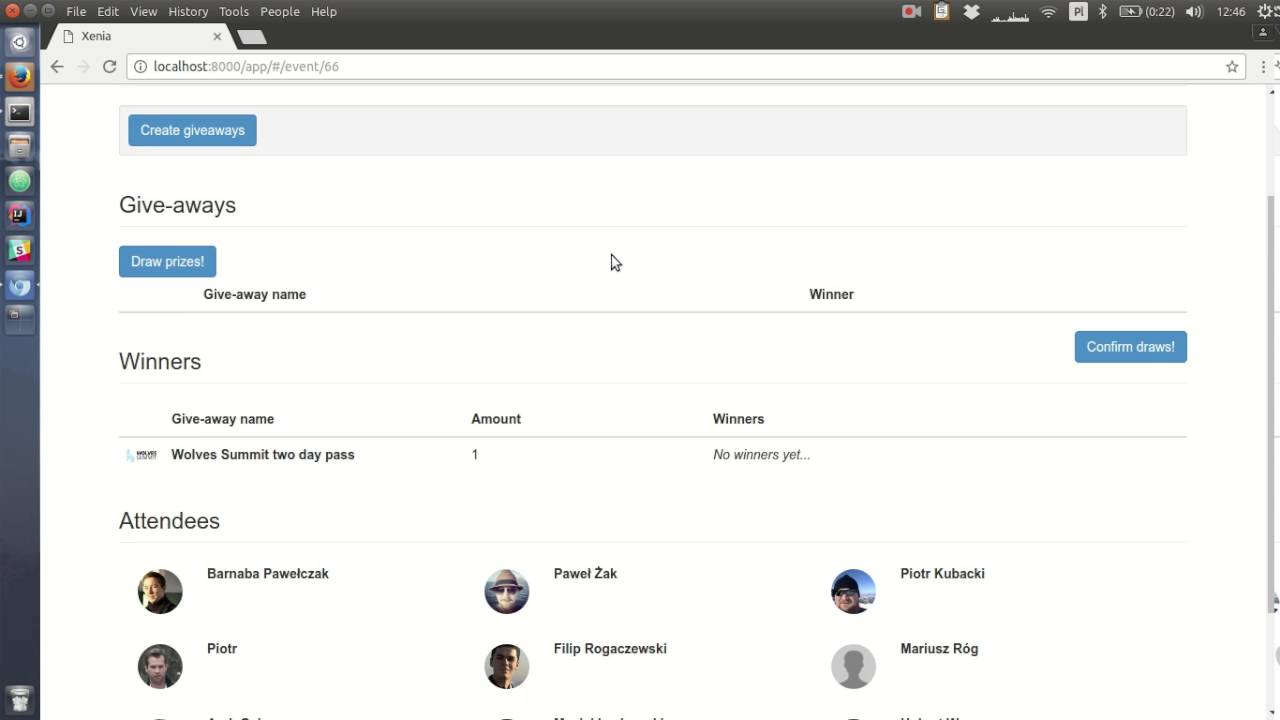Screen dimensions: 1280x720
Task: Open the workspace switcher dock icon
Action: [x=19, y=319]
